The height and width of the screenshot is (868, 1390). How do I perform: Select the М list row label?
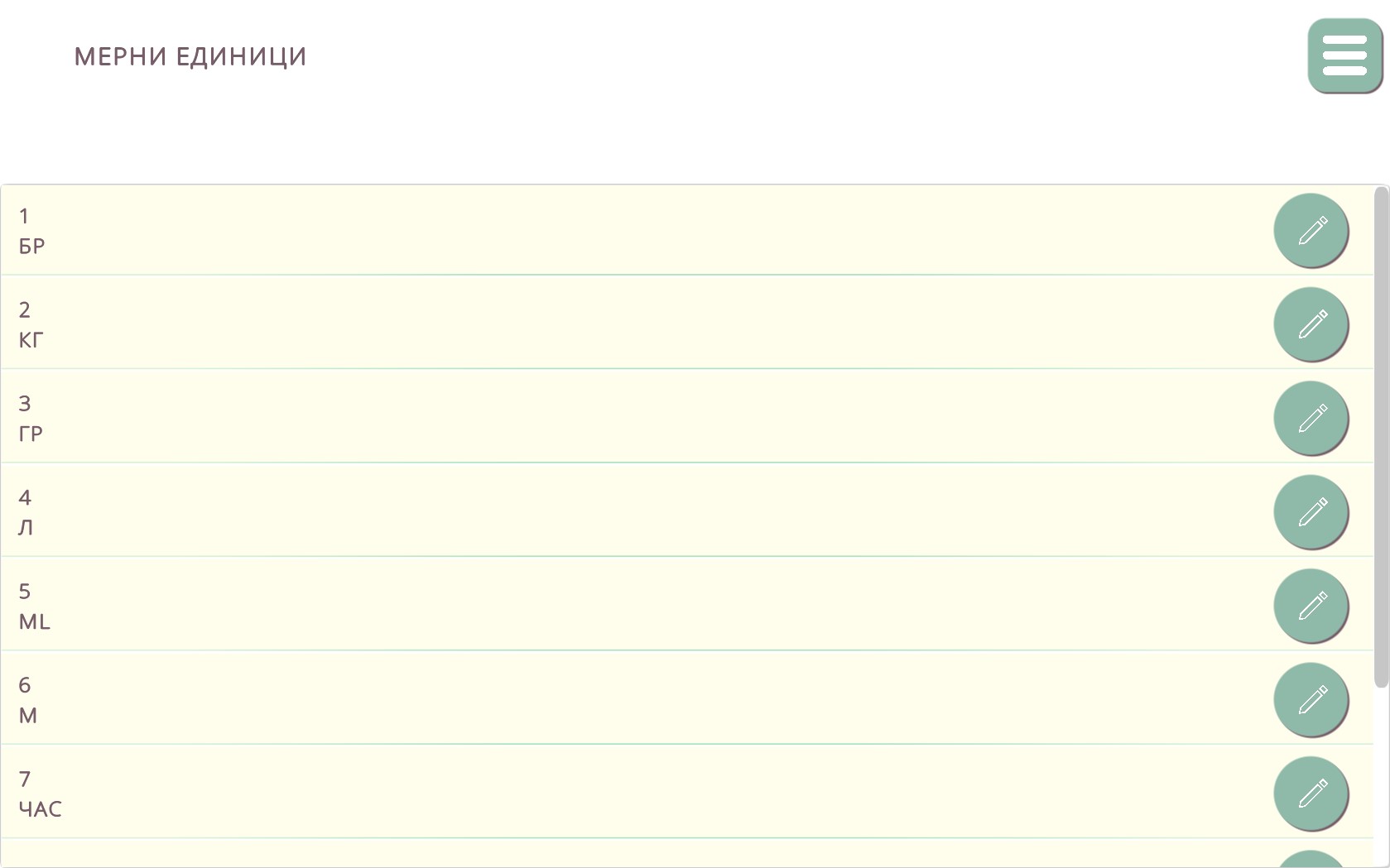pyautogui.click(x=28, y=716)
